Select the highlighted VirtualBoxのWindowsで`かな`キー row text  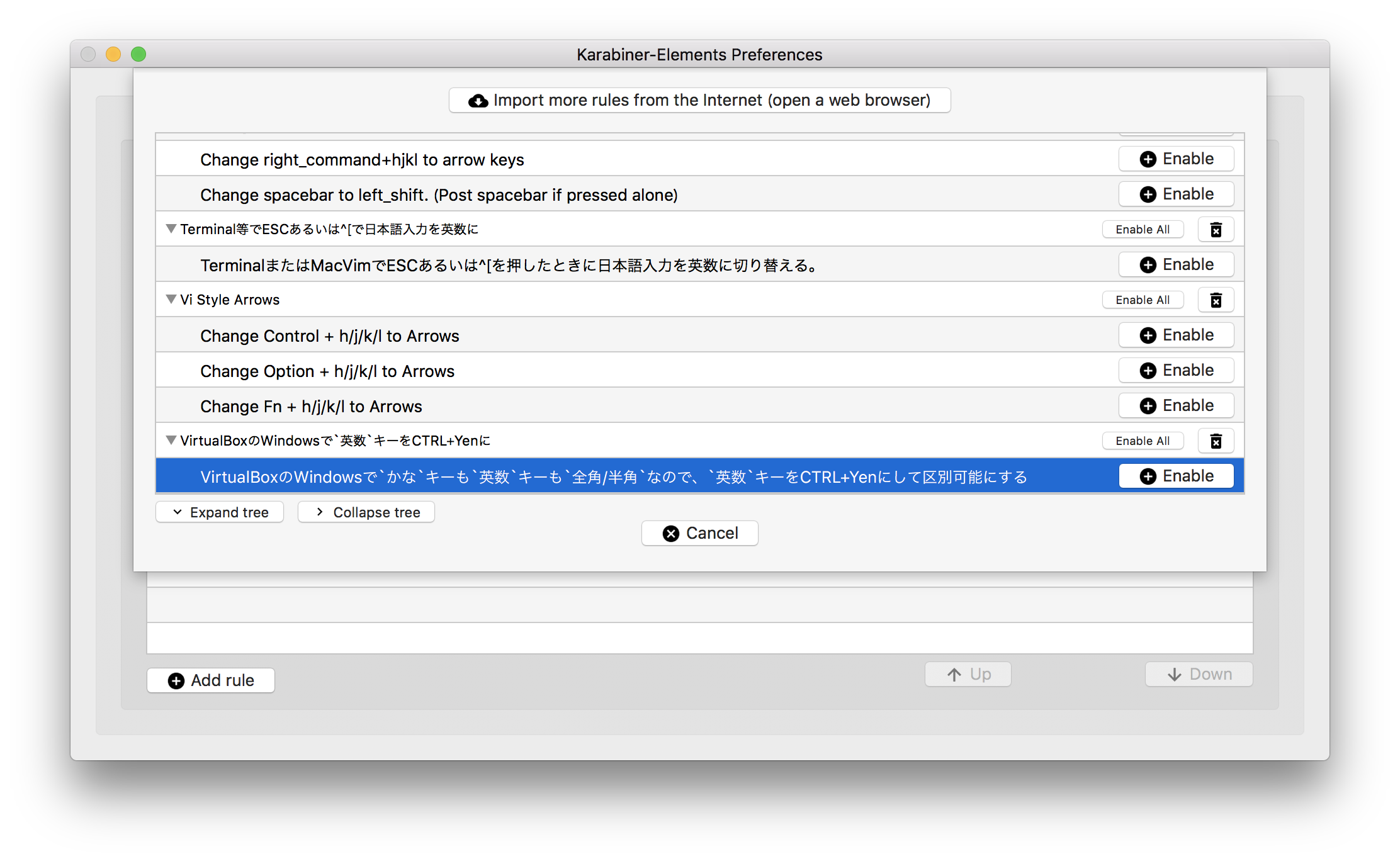(614, 477)
